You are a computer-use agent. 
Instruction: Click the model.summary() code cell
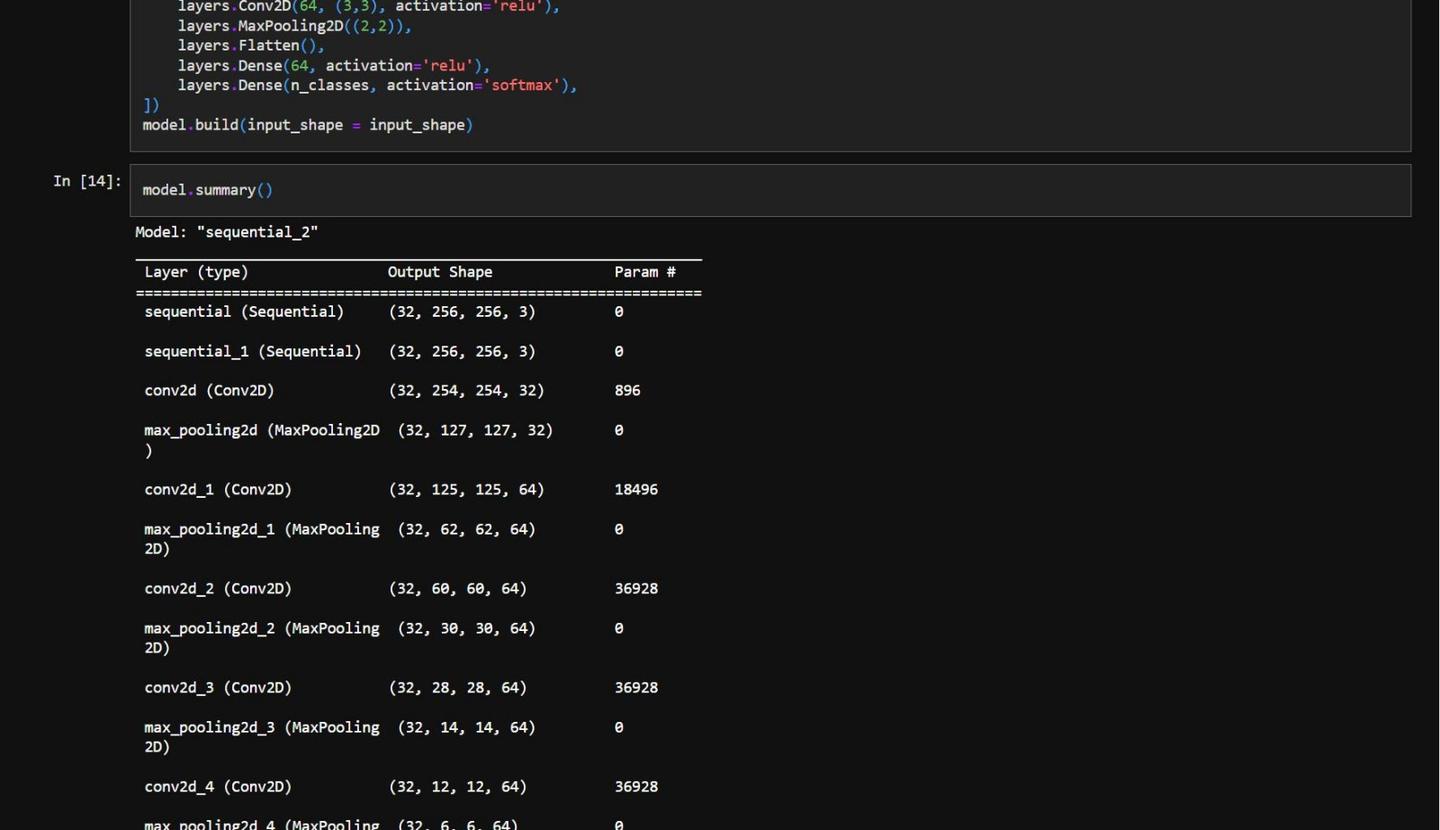tap(770, 190)
